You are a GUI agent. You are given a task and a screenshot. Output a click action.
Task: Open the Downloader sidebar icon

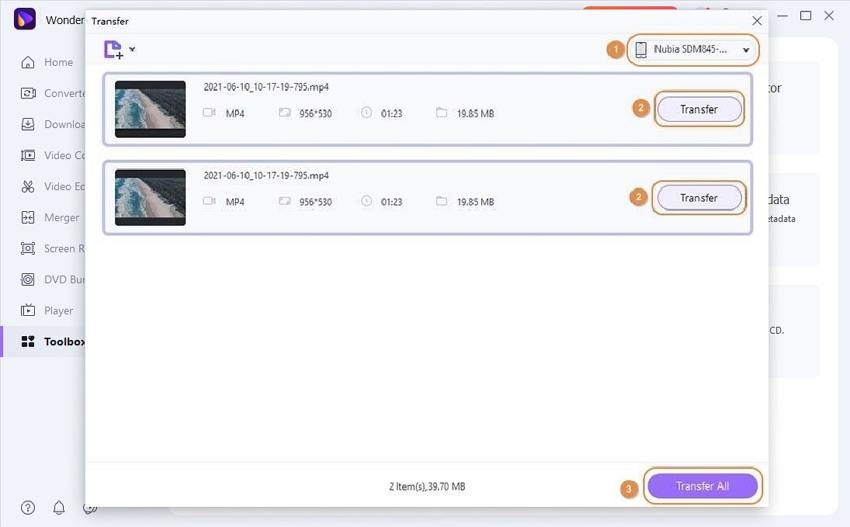[28, 124]
